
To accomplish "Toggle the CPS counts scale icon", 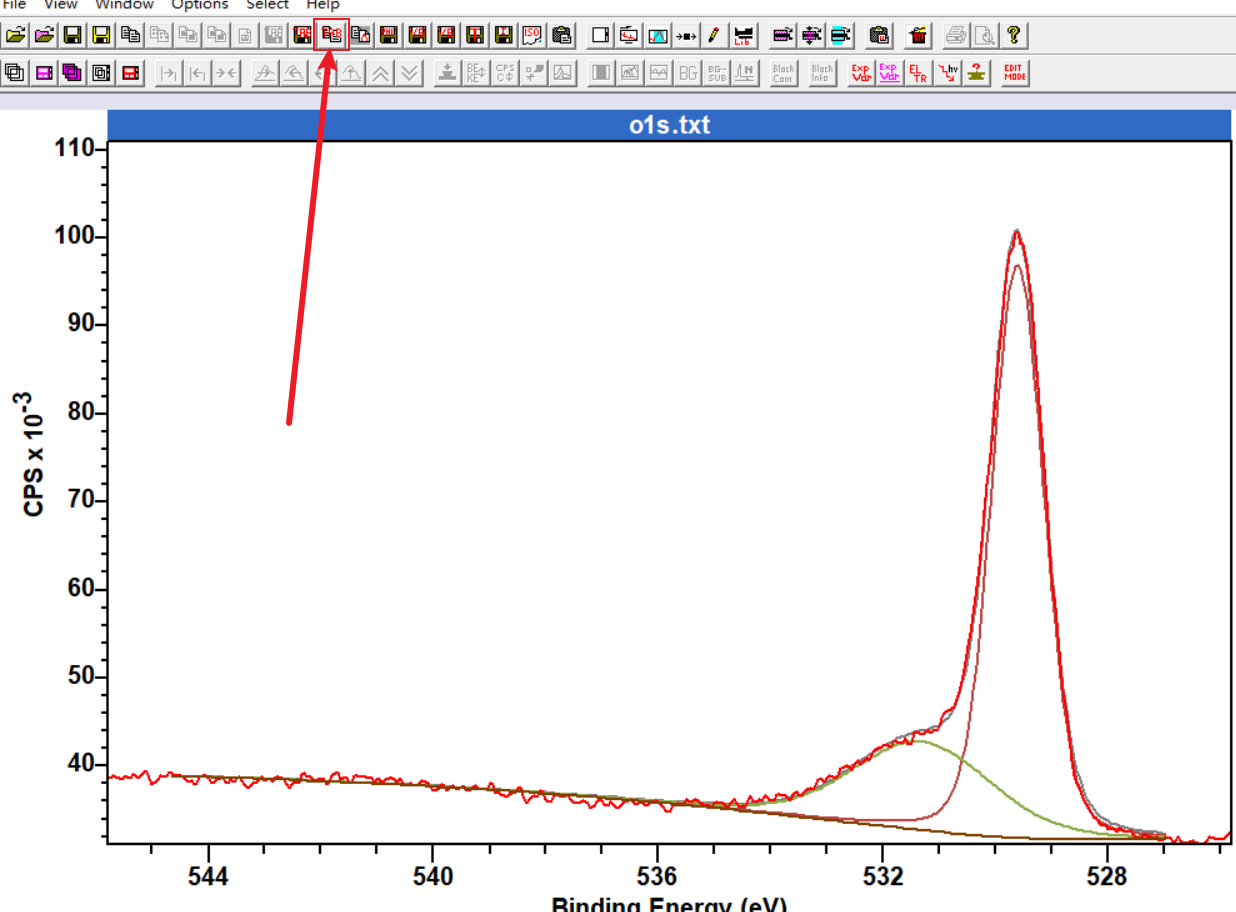I will click(x=504, y=73).
